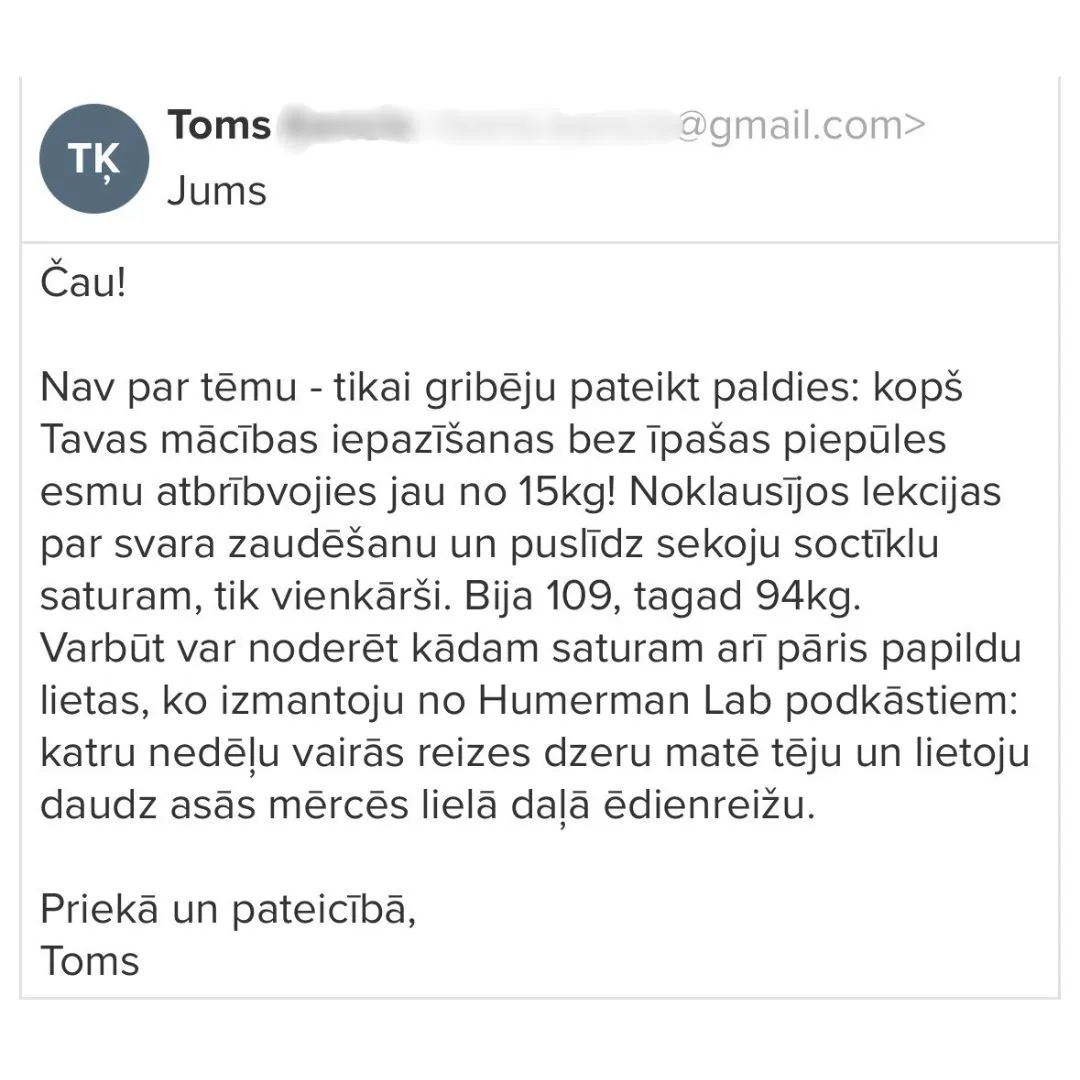Click the TĶ sender avatar circle

pyautogui.click(x=94, y=158)
